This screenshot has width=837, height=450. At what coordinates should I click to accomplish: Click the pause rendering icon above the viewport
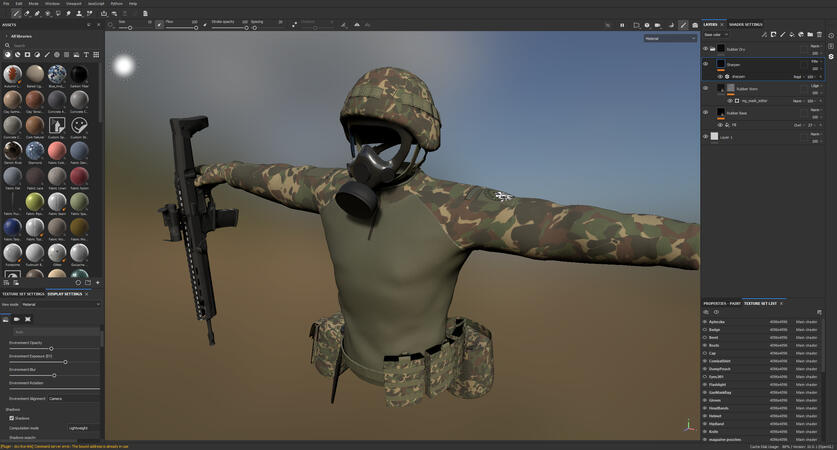622,25
